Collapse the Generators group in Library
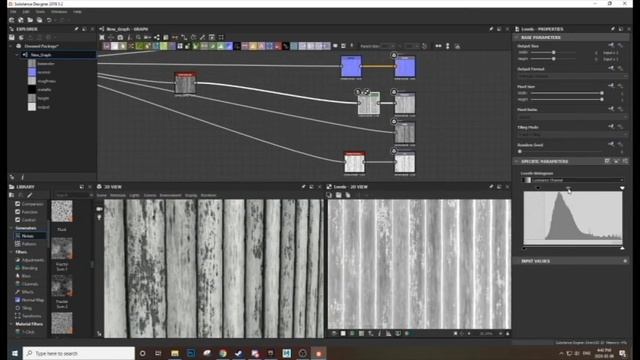 (11, 228)
